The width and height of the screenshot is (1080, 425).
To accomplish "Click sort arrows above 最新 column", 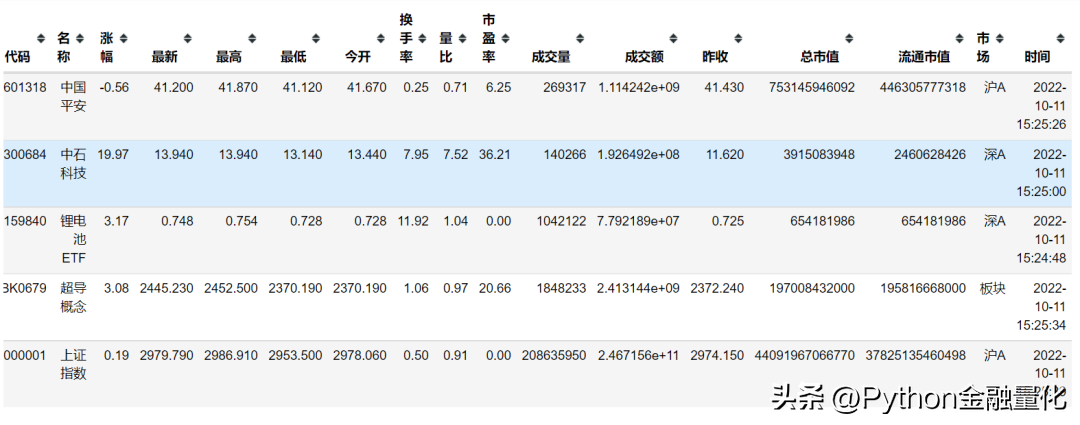I will tap(187, 39).
